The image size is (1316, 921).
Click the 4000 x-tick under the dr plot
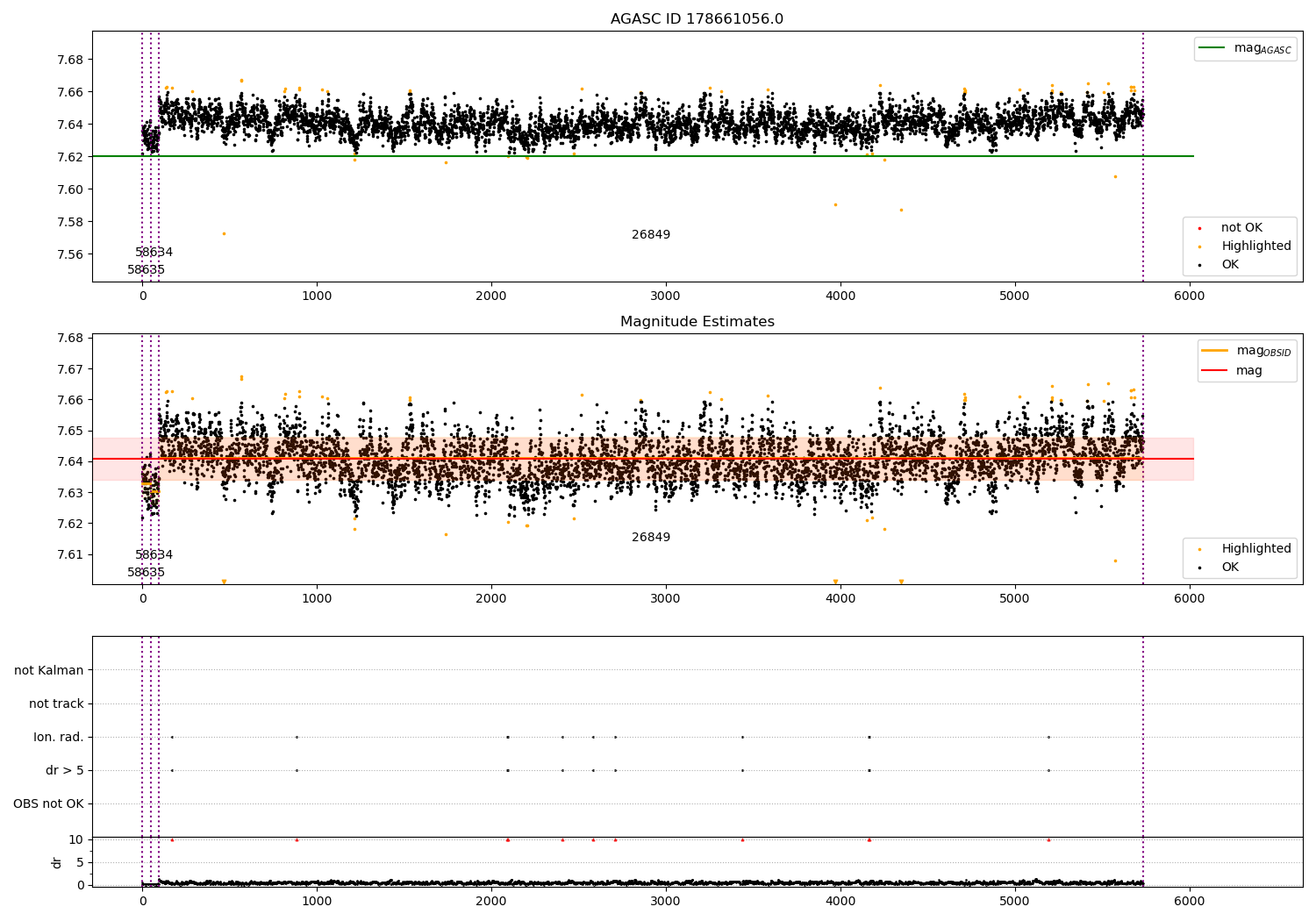coord(840,901)
